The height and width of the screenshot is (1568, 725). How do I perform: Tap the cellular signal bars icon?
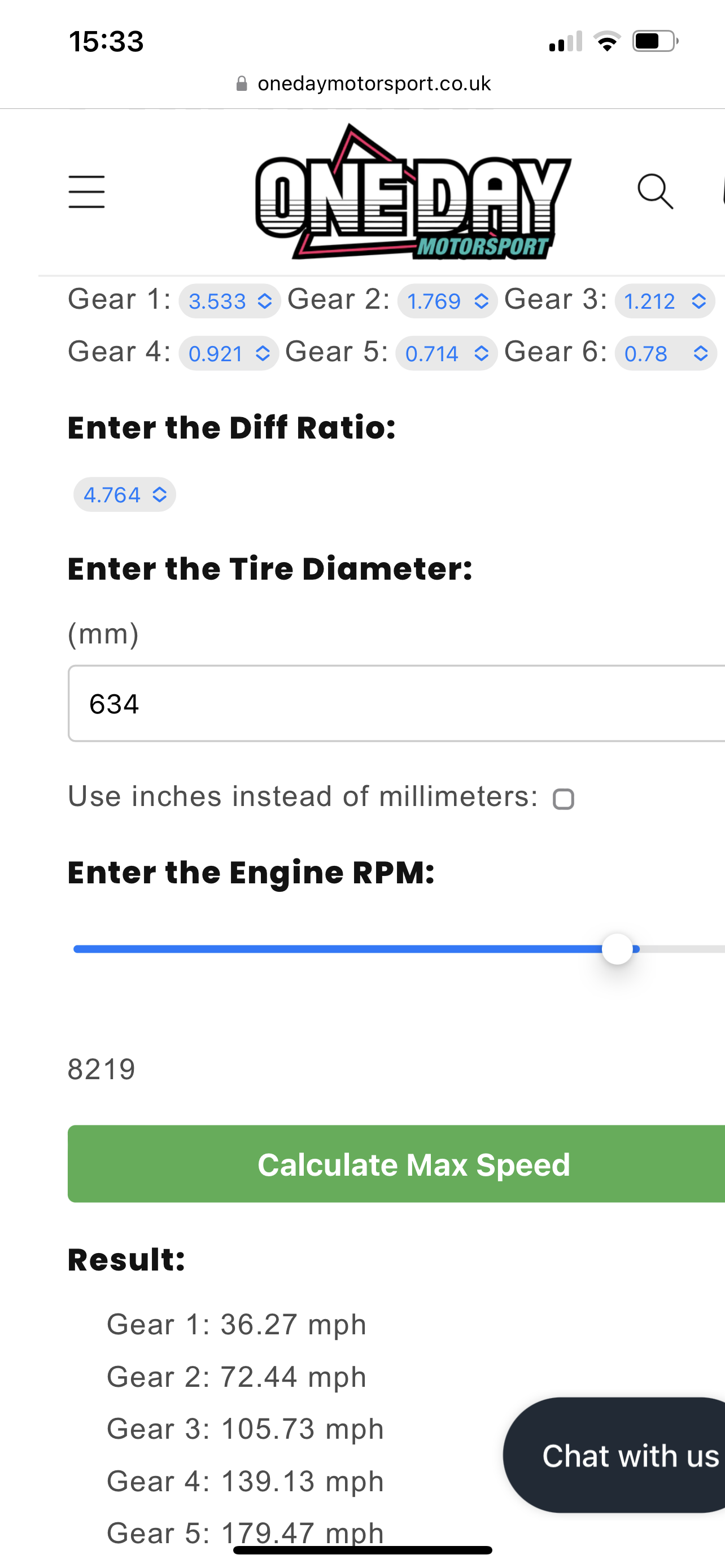[565, 42]
